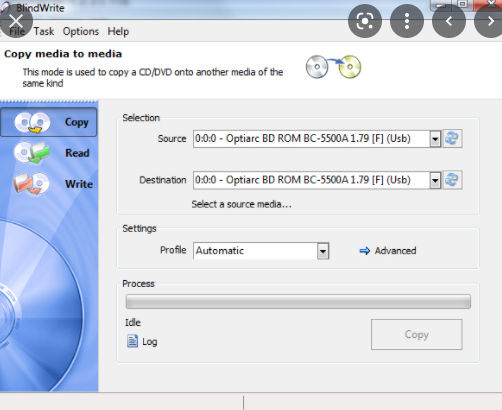The width and height of the screenshot is (502, 410).
Task: Select the Write mode disc icon
Action: point(32,184)
